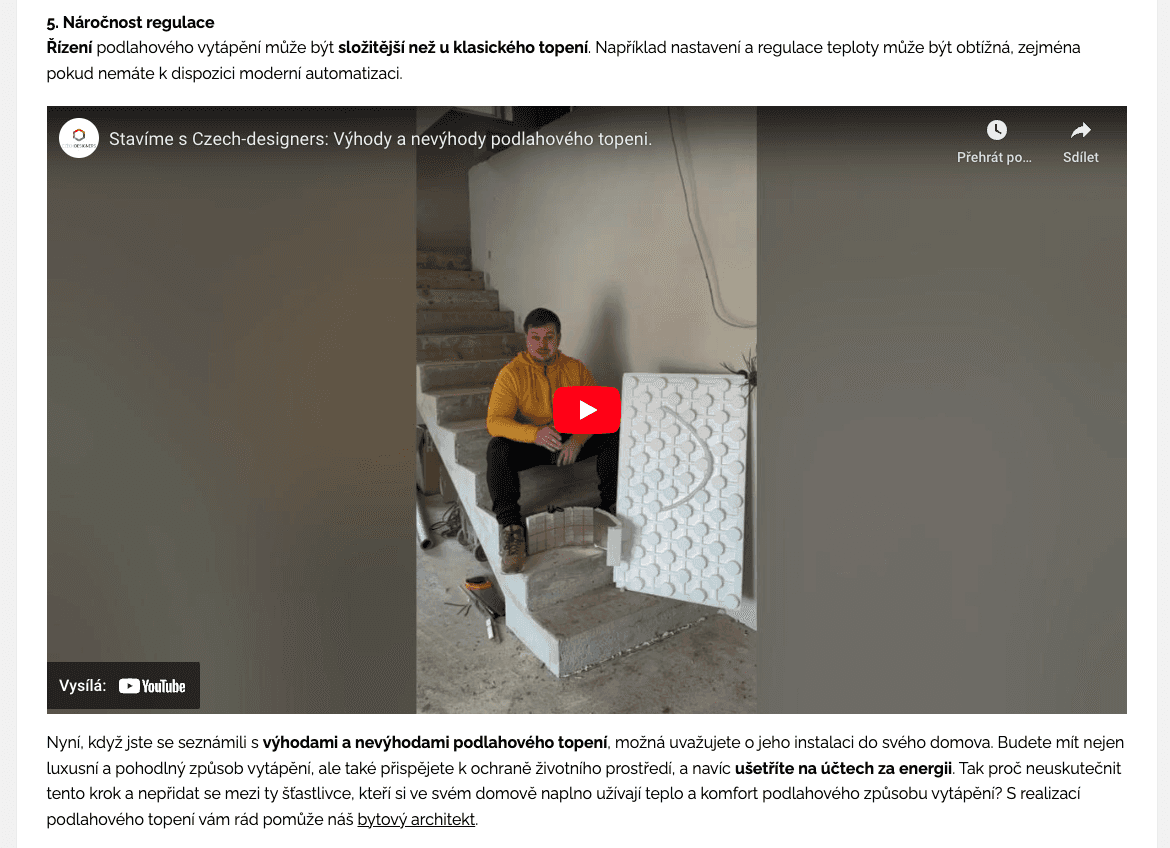
Task: Click the Watch Later clock icon
Action: [x=996, y=130]
